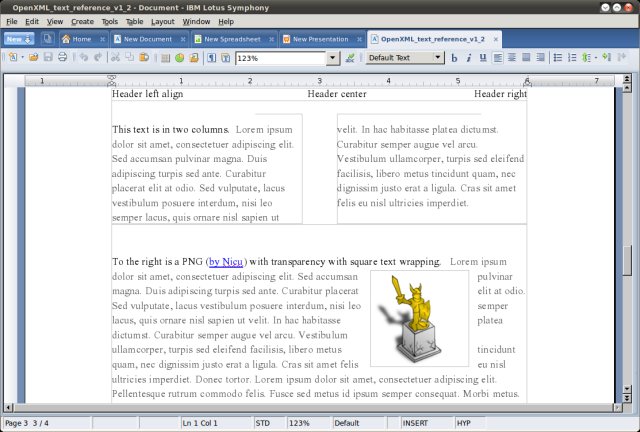This screenshot has width=640, height=432.
Task: Switch to the New Spreadsheet tab
Action: (229, 39)
